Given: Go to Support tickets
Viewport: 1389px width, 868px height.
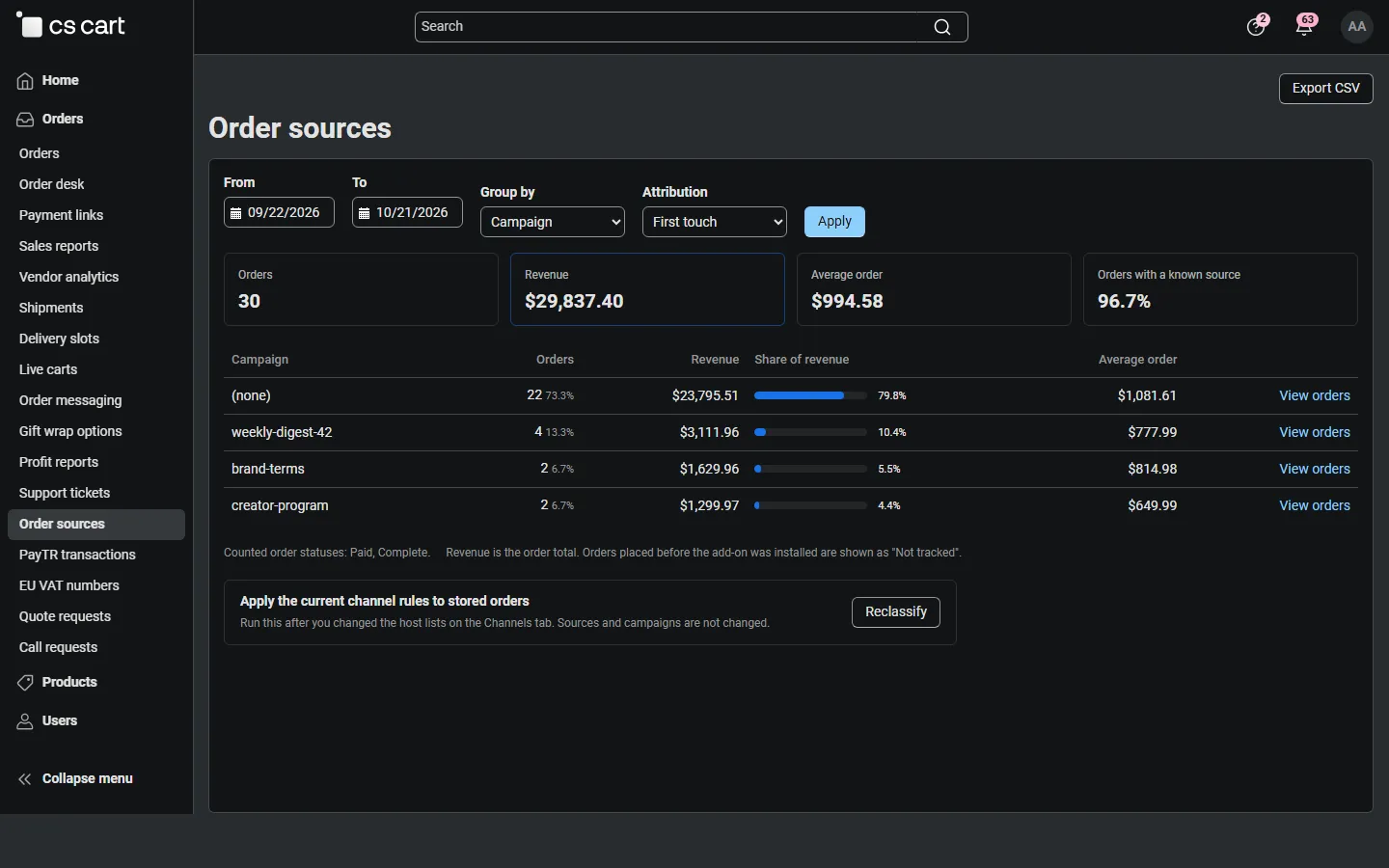Looking at the screenshot, I should [x=65, y=493].
